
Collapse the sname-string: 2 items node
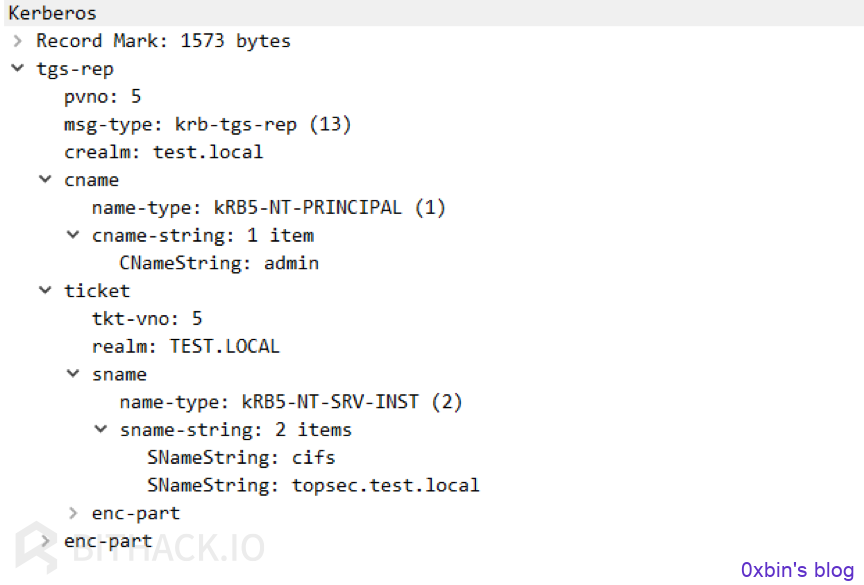[x=101, y=429]
